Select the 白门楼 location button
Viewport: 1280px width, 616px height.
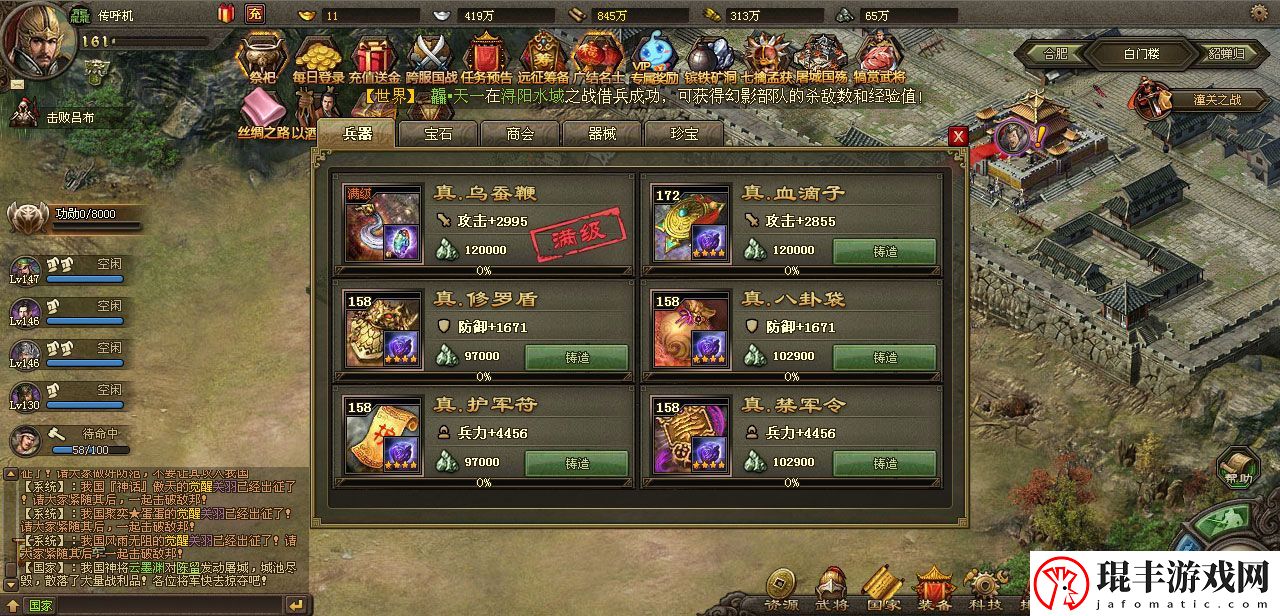(1139, 54)
